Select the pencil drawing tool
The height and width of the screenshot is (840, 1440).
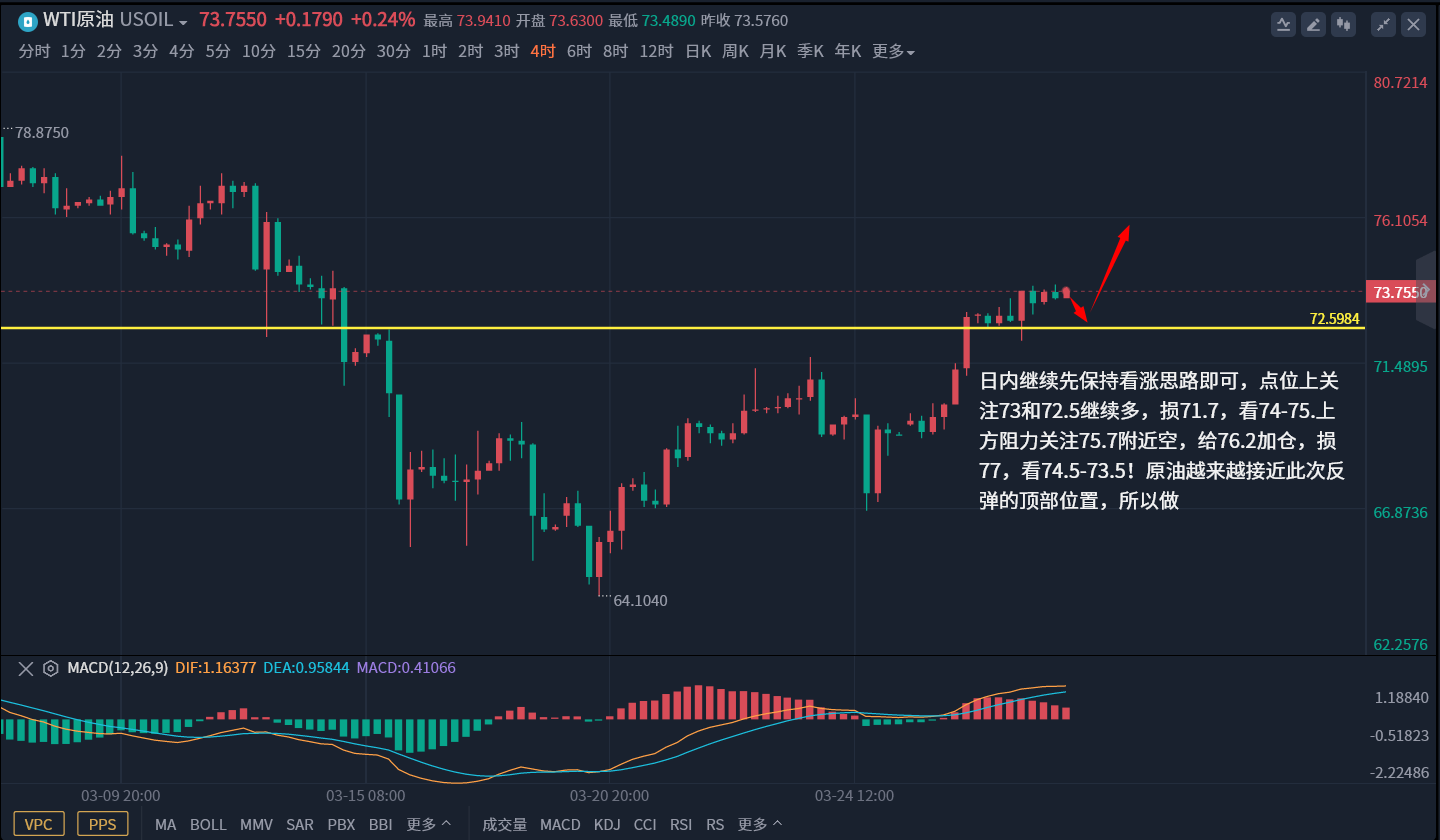pos(1314,25)
